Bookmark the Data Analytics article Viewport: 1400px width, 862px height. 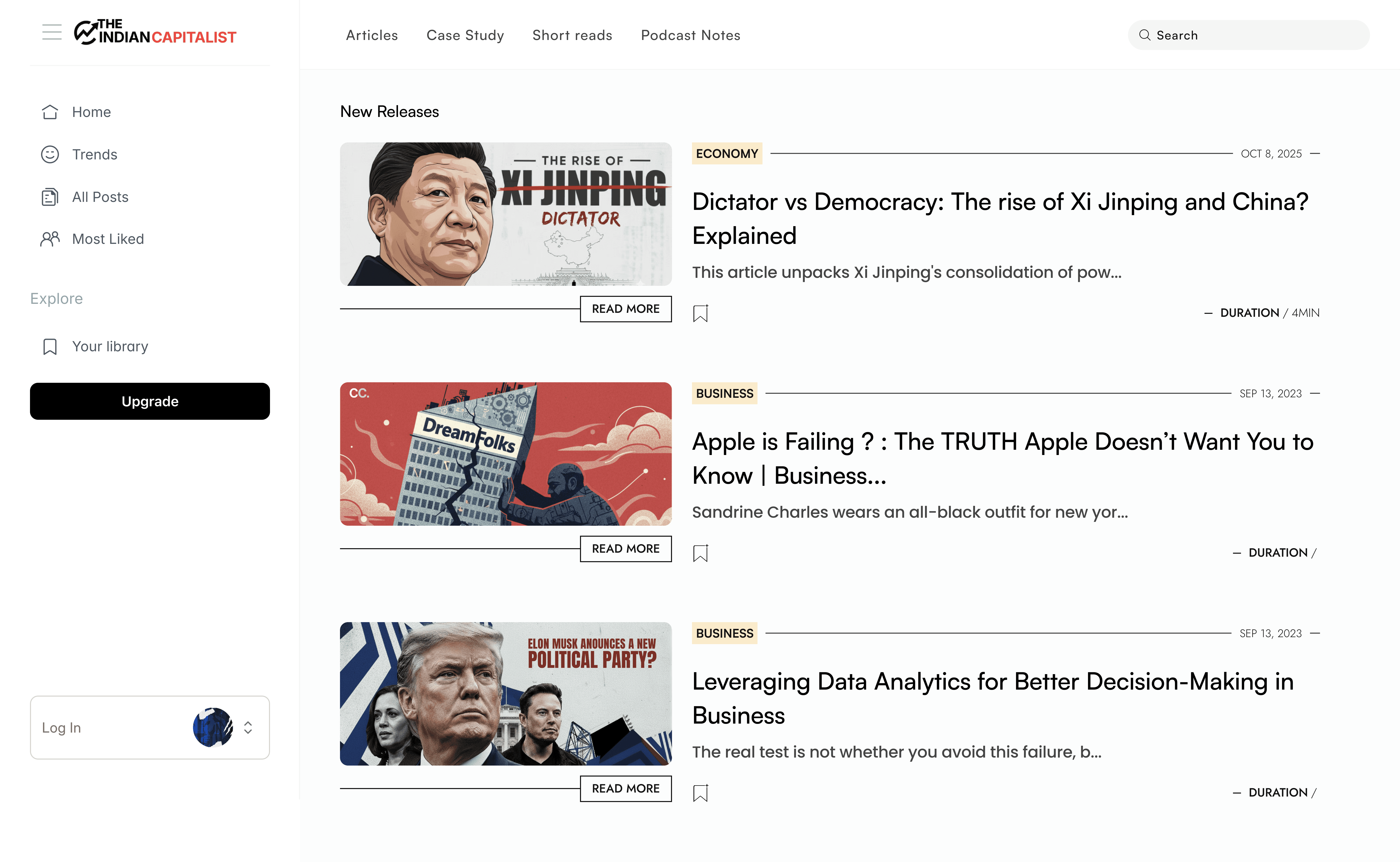[700, 793]
